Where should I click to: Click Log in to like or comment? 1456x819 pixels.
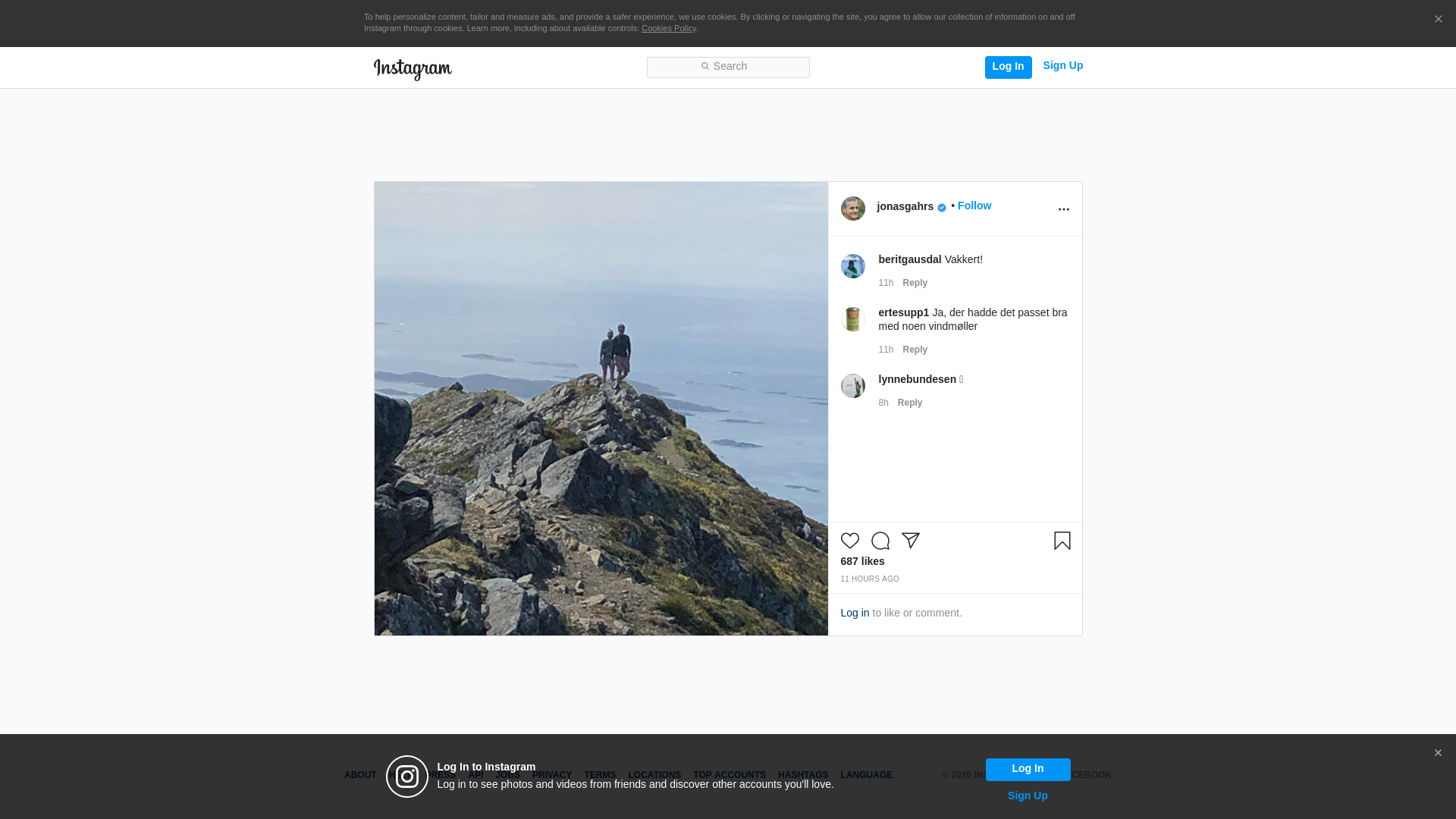point(855,613)
